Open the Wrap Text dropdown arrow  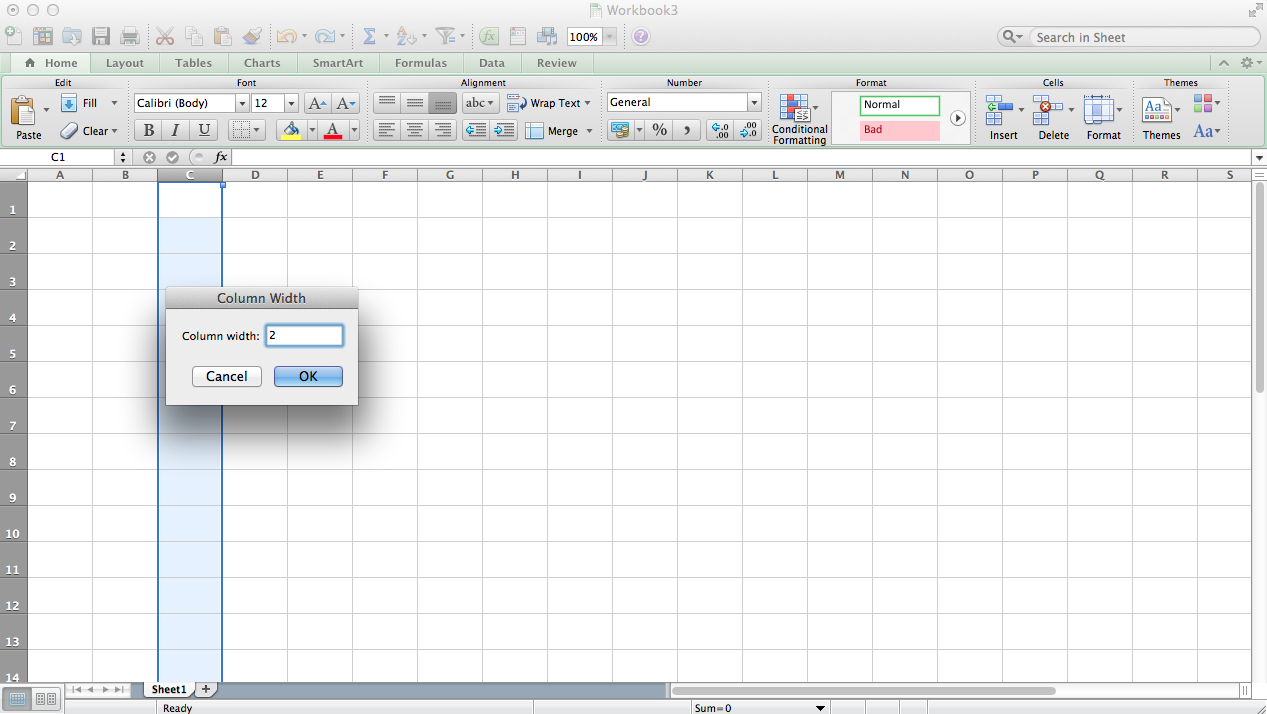click(x=587, y=103)
